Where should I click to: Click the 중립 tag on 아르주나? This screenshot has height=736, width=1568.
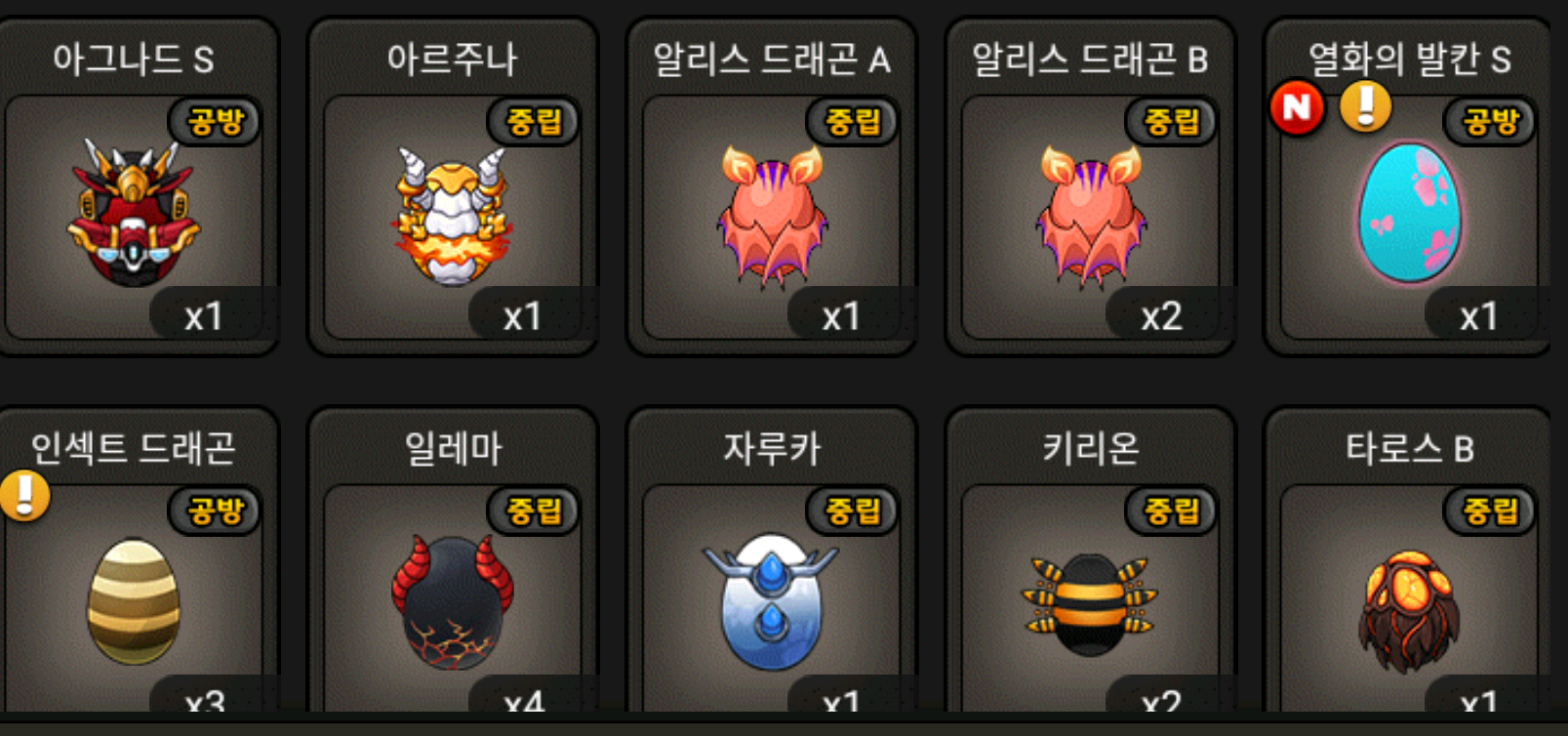pyautogui.click(x=534, y=122)
